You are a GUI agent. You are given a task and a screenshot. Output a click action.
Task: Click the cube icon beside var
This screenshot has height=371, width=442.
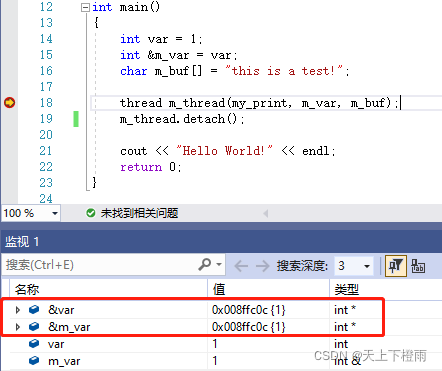click(x=34, y=343)
